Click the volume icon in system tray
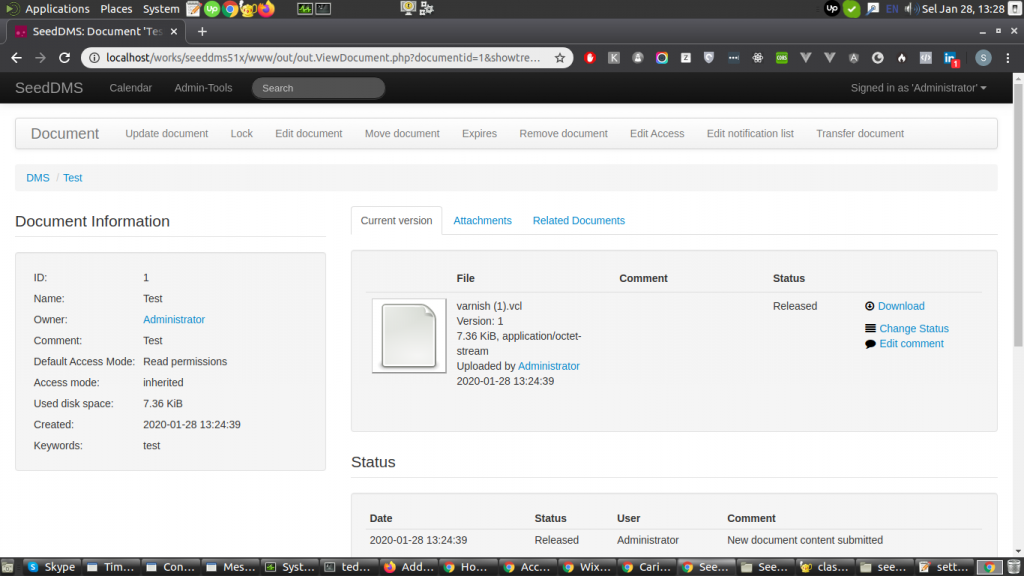Screen dimensions: 1024x576 pos(911,9)
